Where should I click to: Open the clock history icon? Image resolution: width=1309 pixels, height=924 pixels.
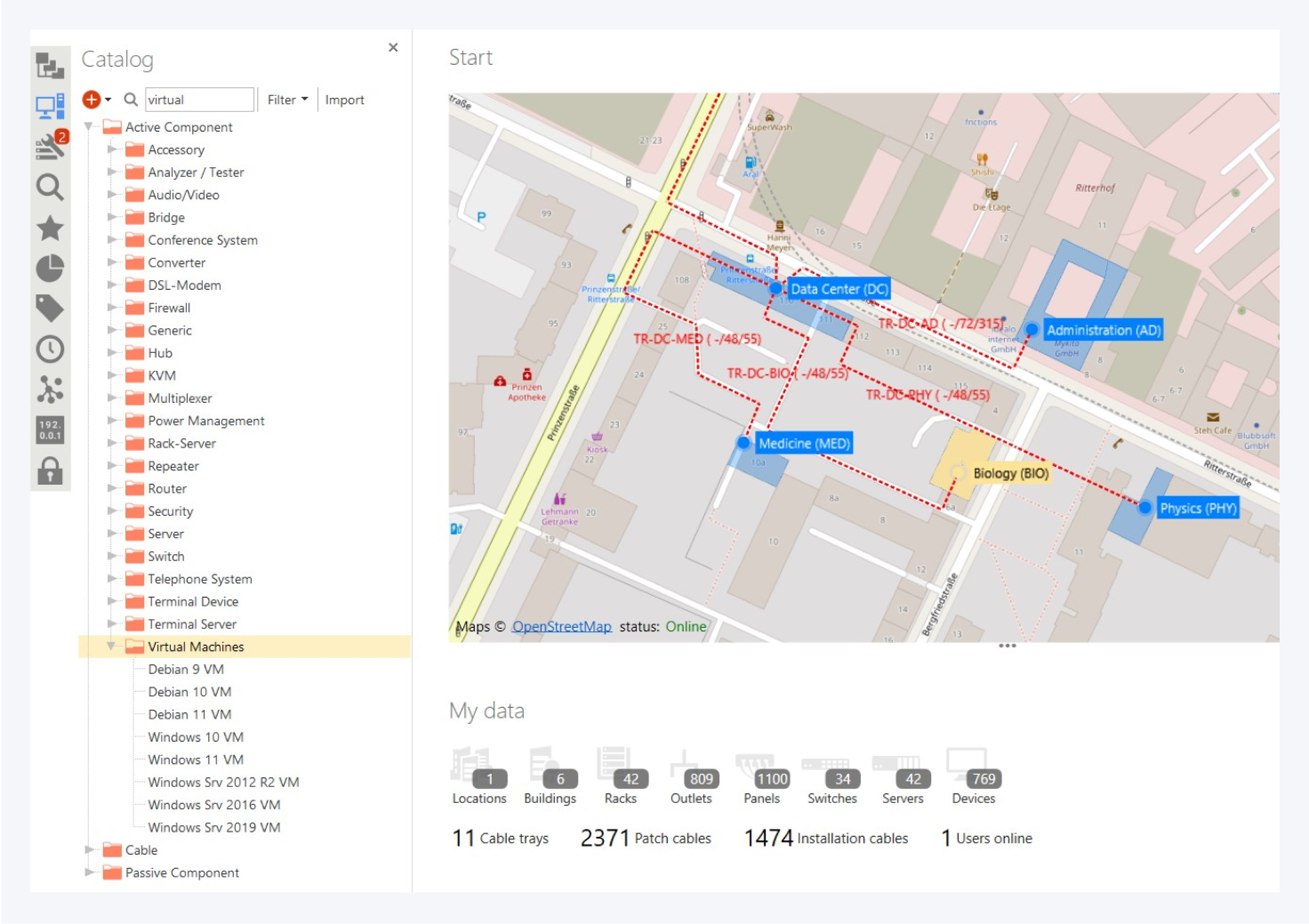coord(50,349)
